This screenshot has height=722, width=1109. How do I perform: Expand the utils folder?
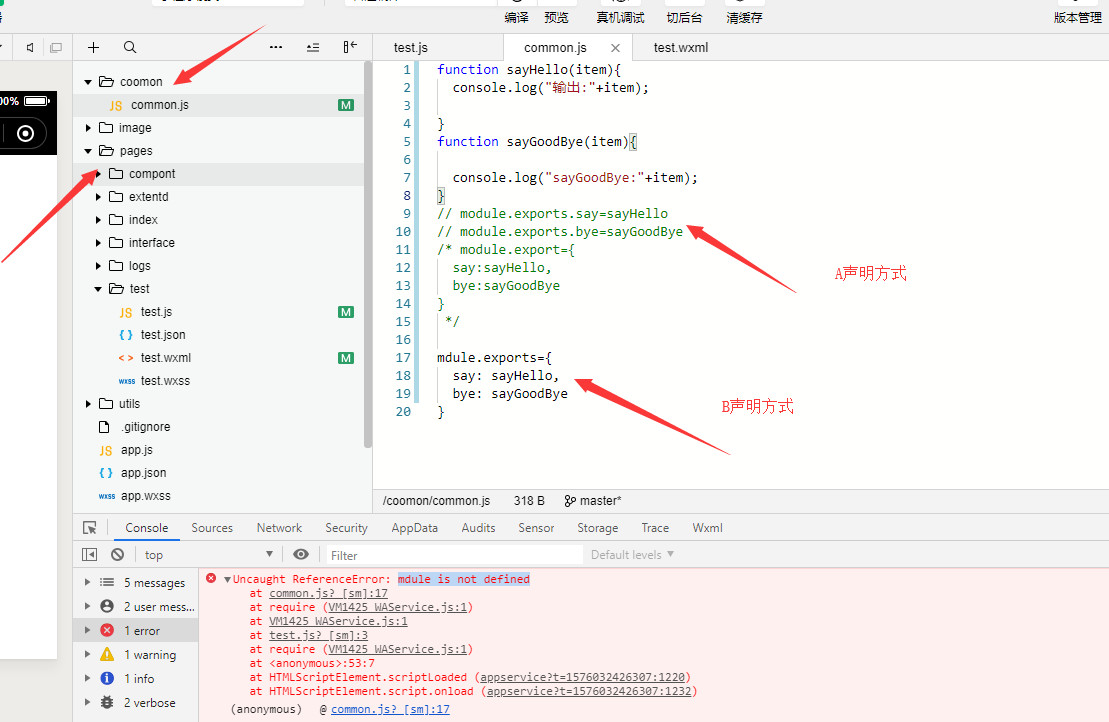point(129,404)
